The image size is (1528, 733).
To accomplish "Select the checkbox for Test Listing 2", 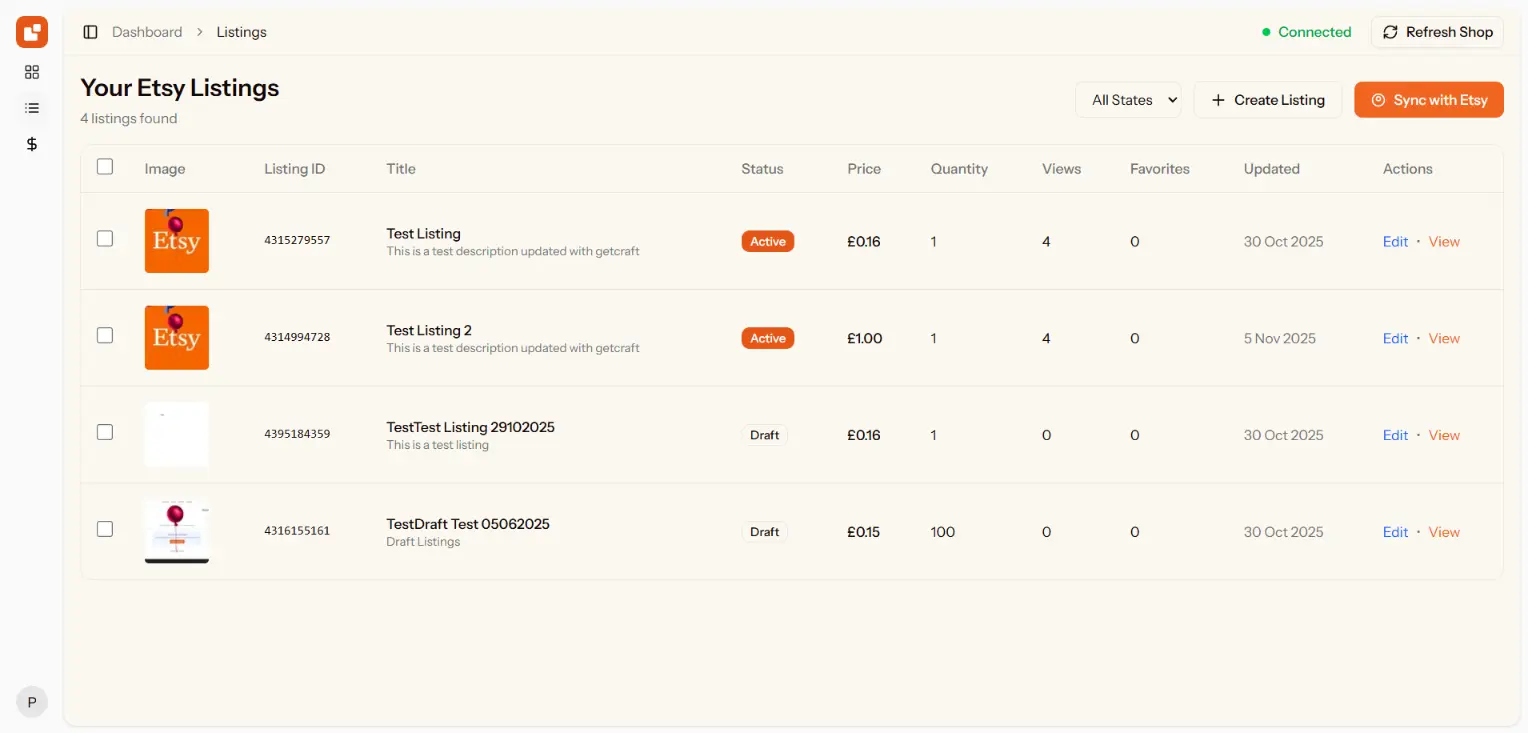I will 105,336.
